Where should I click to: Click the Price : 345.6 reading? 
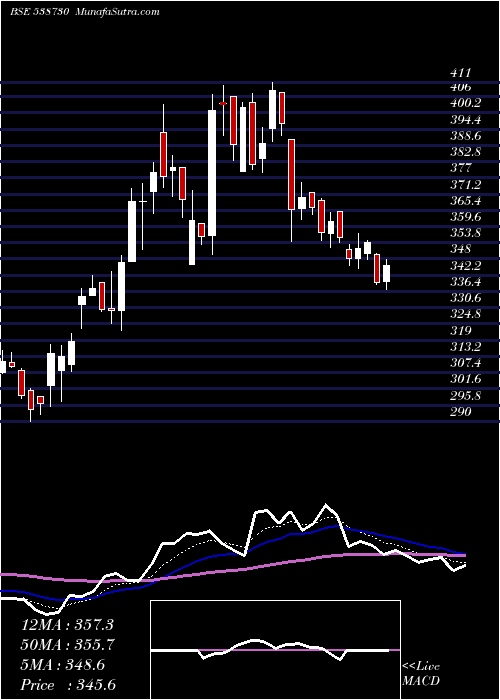pyautogui.click(x=68, y=685)
